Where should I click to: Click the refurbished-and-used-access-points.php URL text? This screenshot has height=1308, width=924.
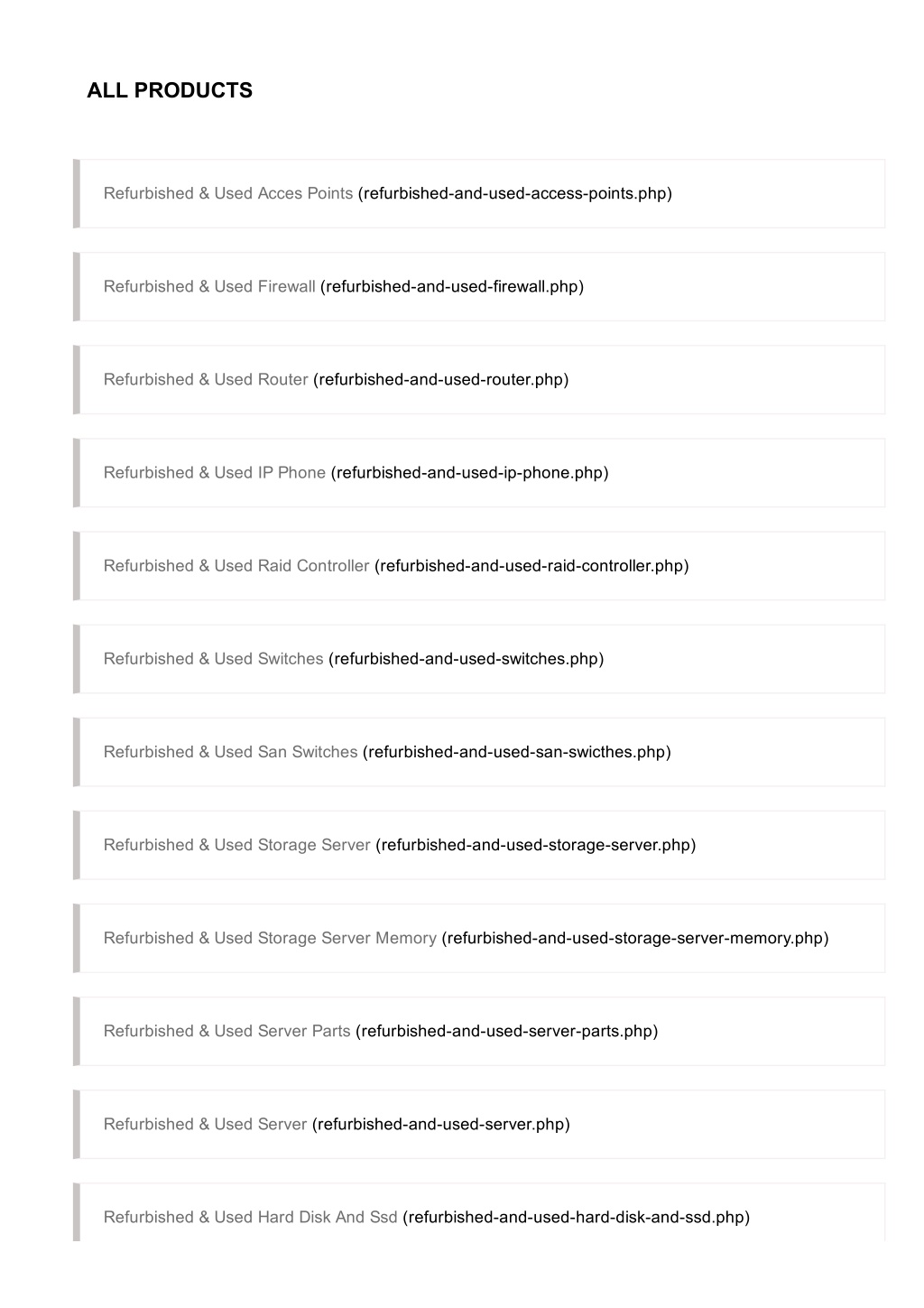pos(515,193)
